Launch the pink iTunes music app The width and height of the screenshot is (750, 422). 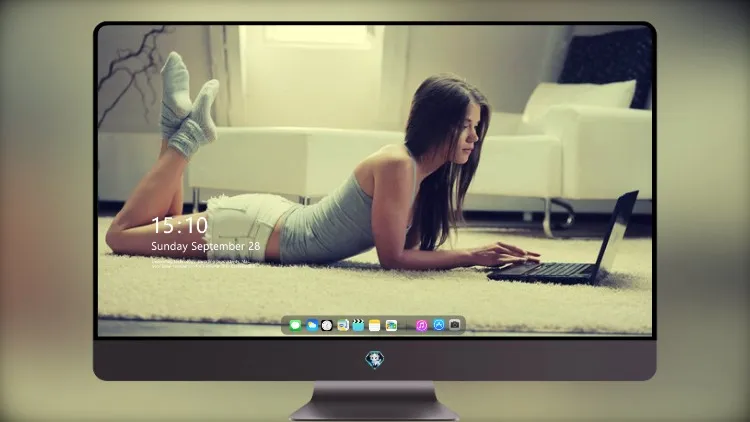point(421,325)
